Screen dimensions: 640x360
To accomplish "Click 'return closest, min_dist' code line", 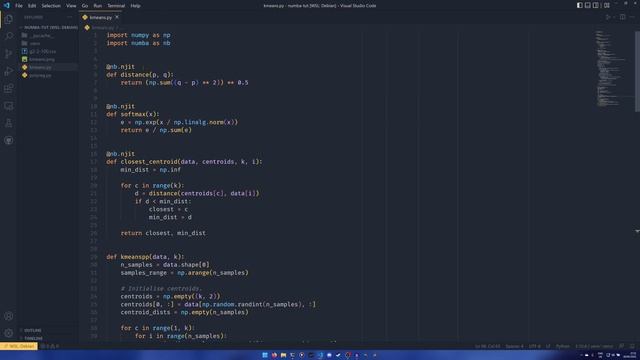I will (x=163, y=233).
